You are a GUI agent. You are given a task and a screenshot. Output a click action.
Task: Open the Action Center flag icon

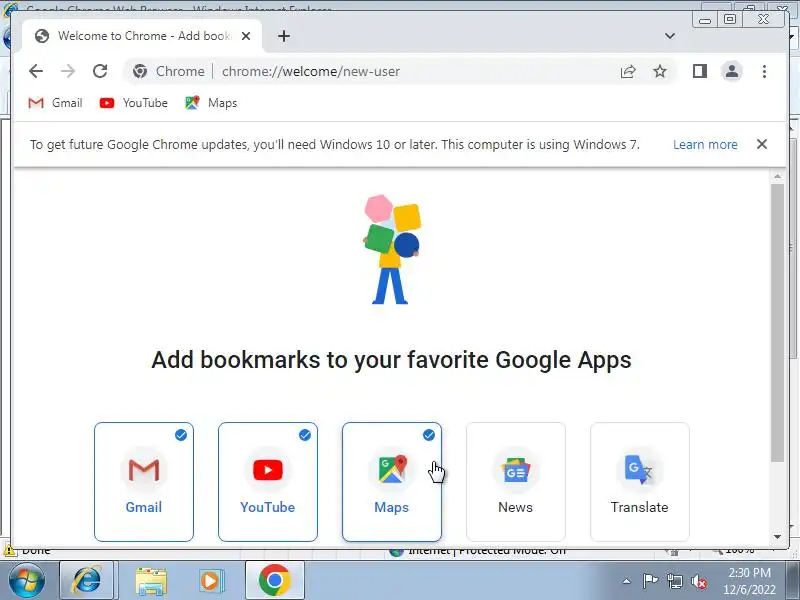[x=650, y=581]
